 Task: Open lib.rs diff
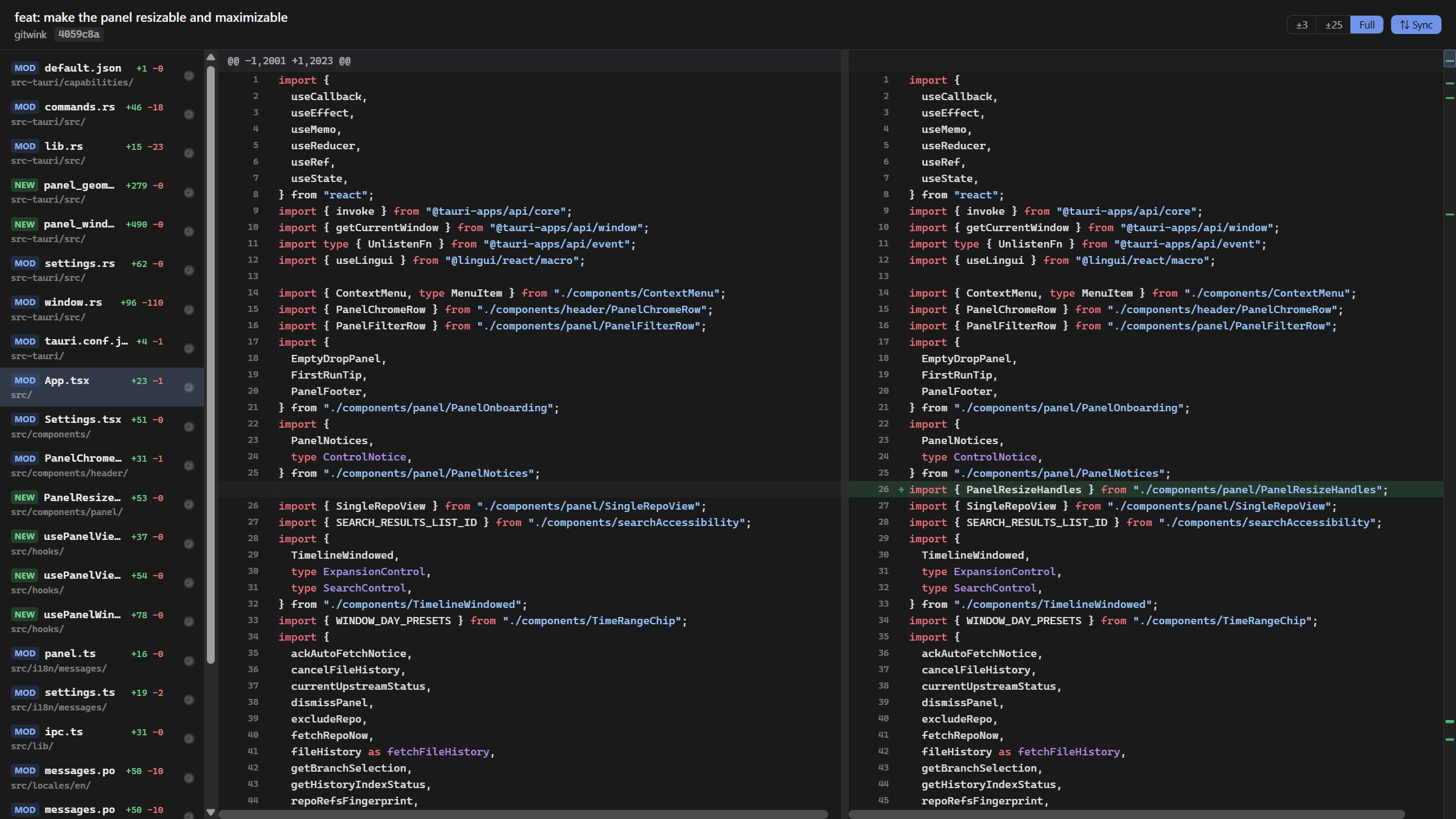(102, 153)
